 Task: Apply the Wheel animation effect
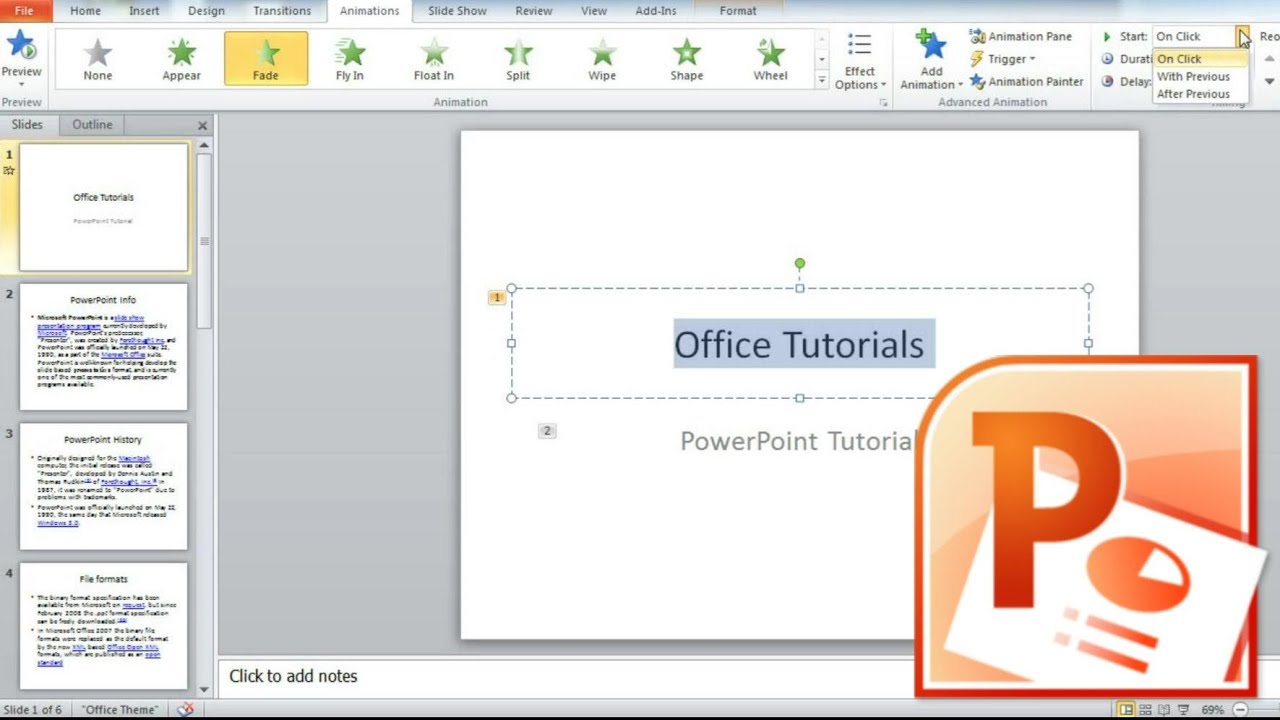click(770, 59)
